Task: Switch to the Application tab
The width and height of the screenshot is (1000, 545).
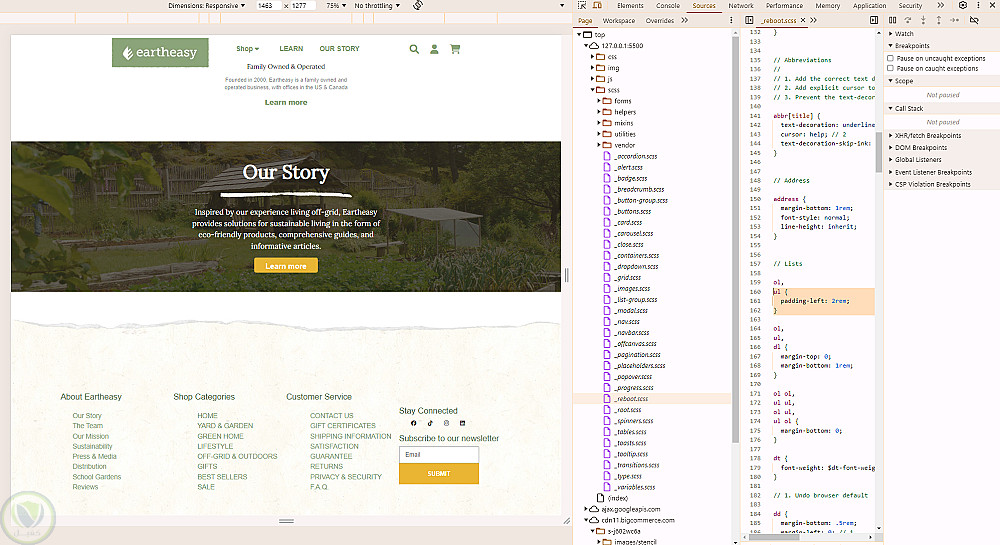Action: (869, 5)
